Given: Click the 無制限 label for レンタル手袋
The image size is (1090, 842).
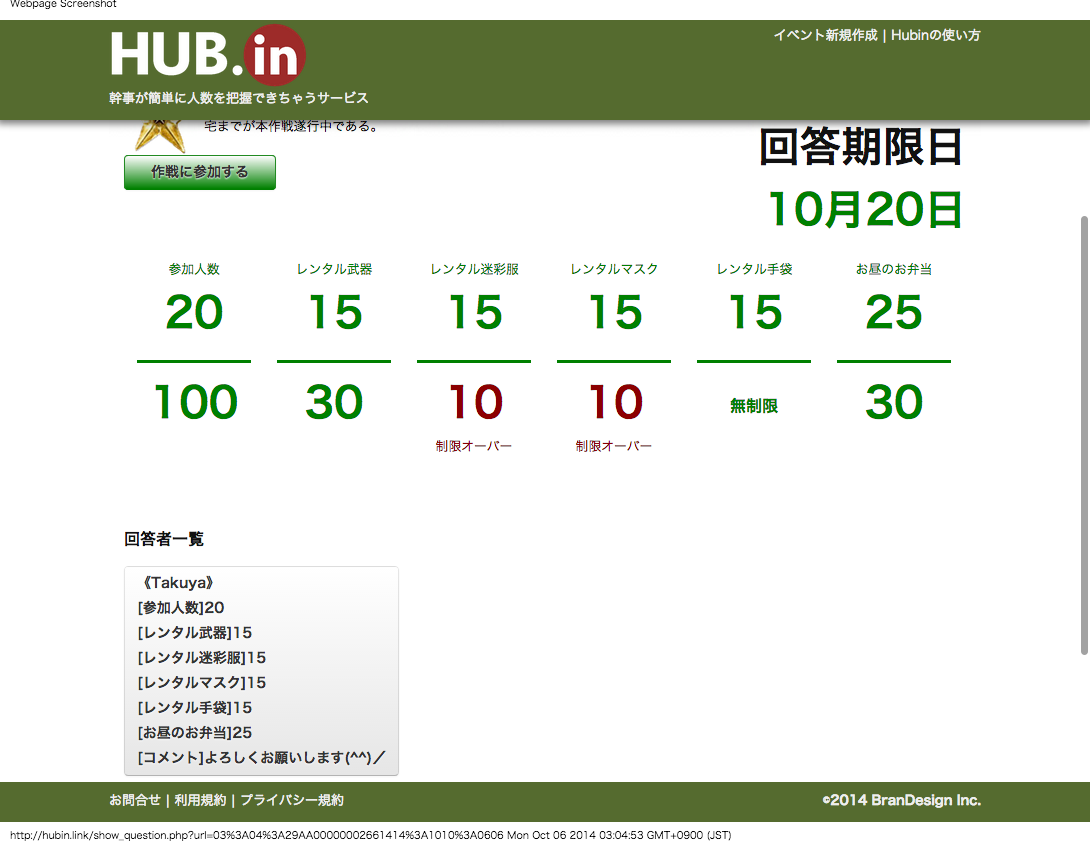Looking at the screenshot, I should pos(754,406).
